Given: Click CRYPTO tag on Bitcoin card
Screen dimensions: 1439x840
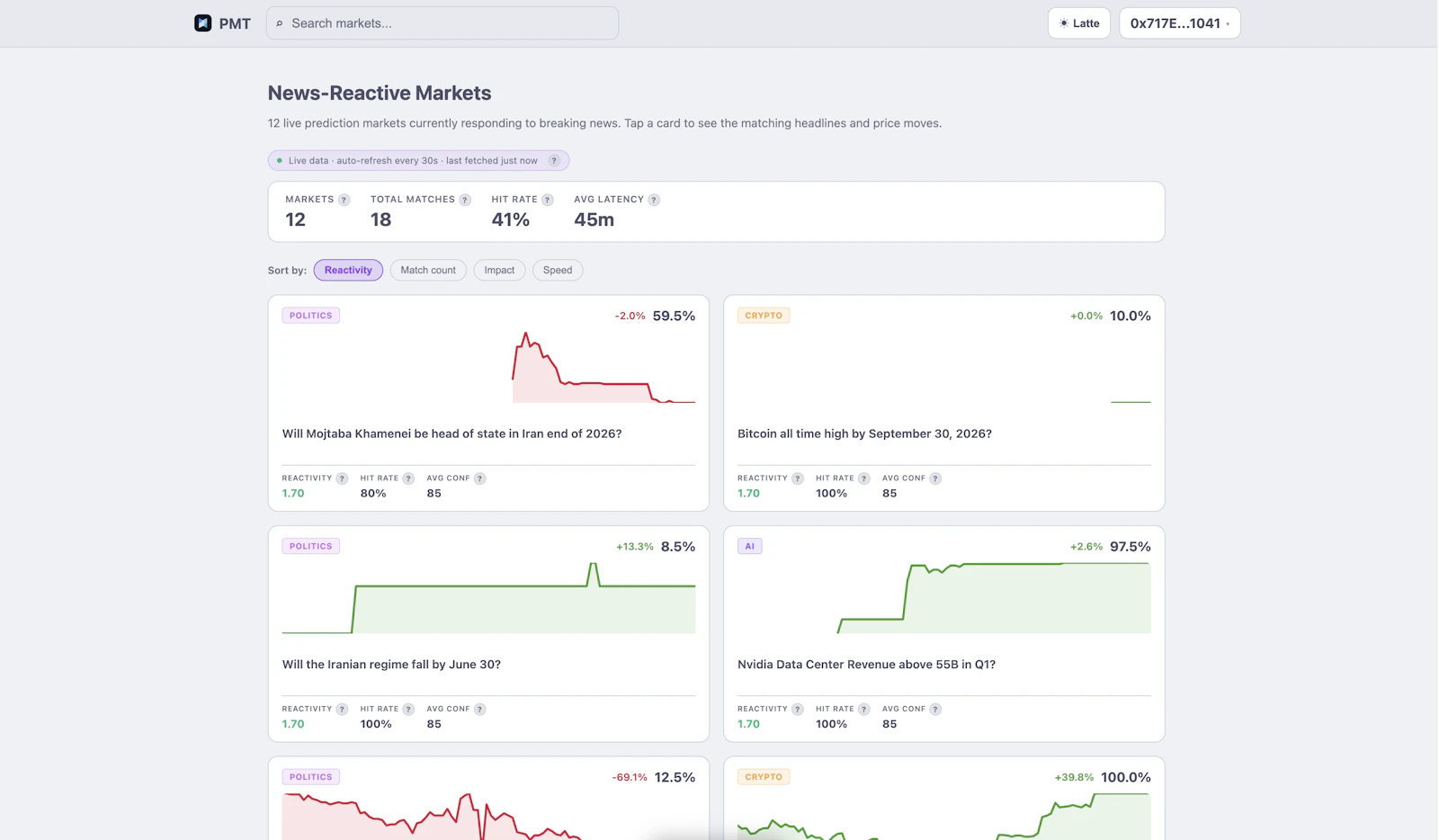Looking at the screenshot, I should (x=764, y=316).
